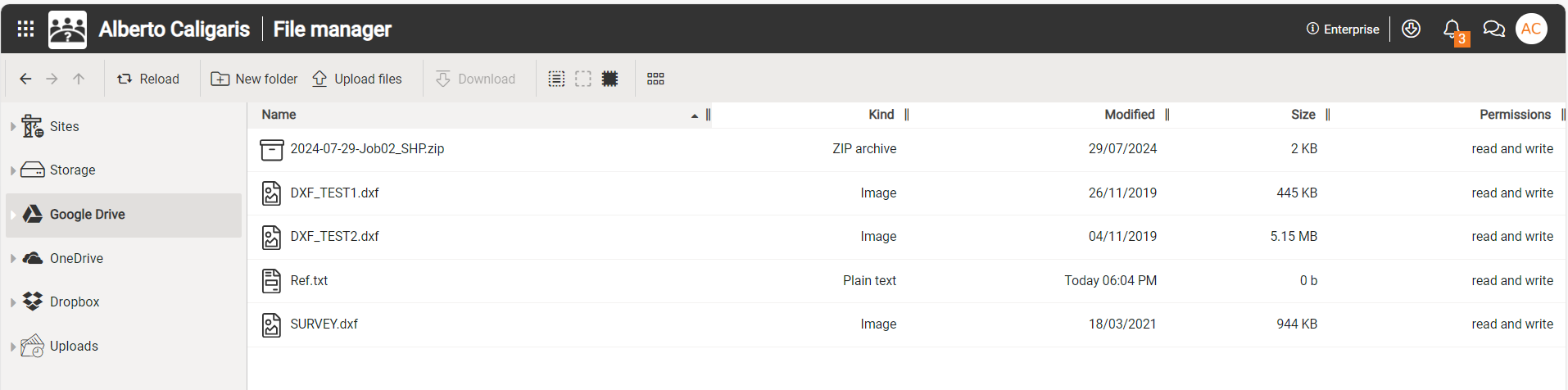
Task: Click the select none icon
Action: tap(583, 79)
